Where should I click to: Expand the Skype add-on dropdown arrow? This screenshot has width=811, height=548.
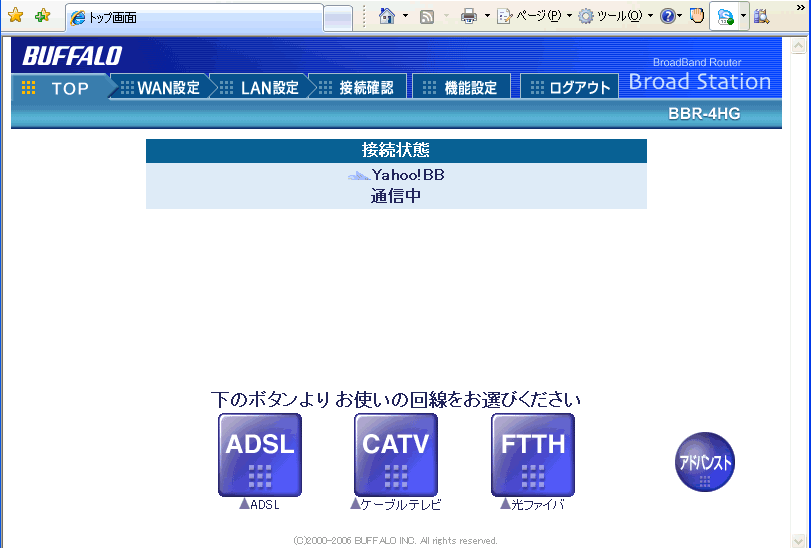(743, 17)
